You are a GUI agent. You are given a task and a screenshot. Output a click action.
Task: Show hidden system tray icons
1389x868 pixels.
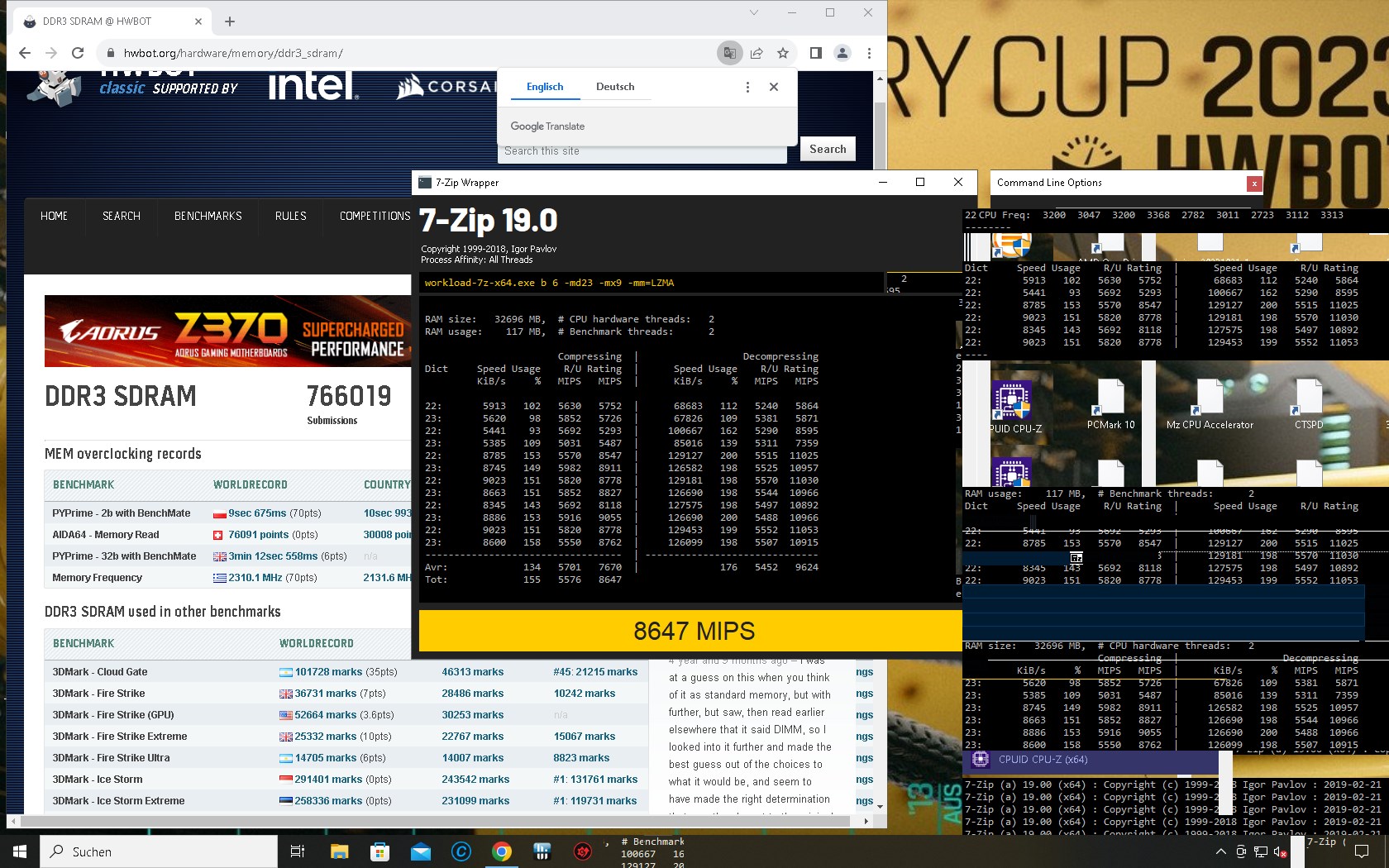1220,851
